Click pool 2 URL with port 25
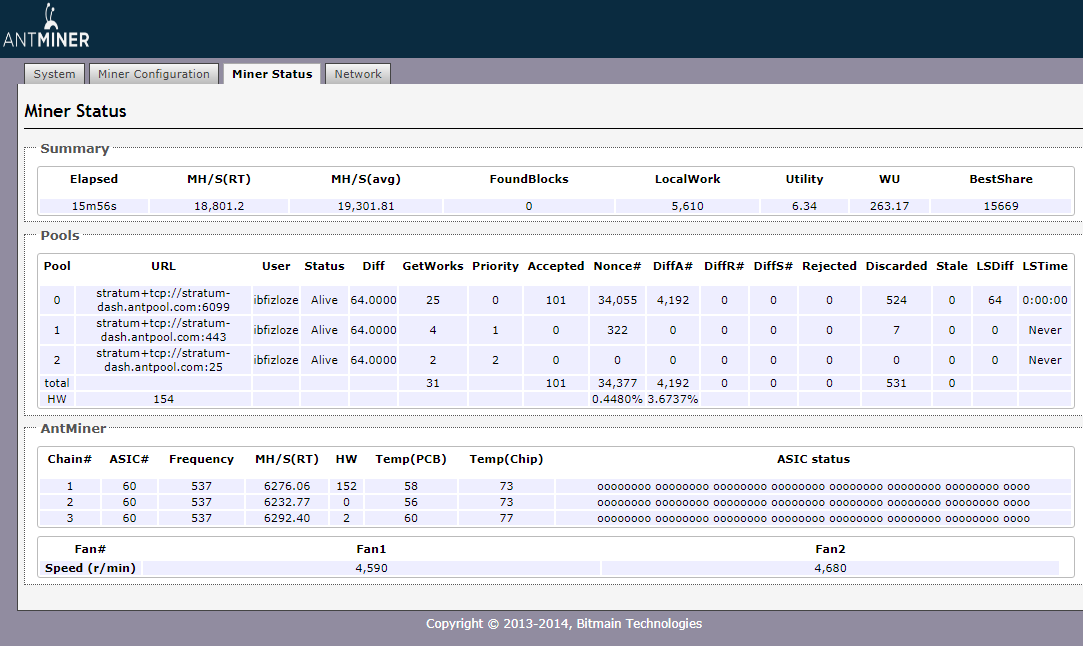 click(163, 360)
